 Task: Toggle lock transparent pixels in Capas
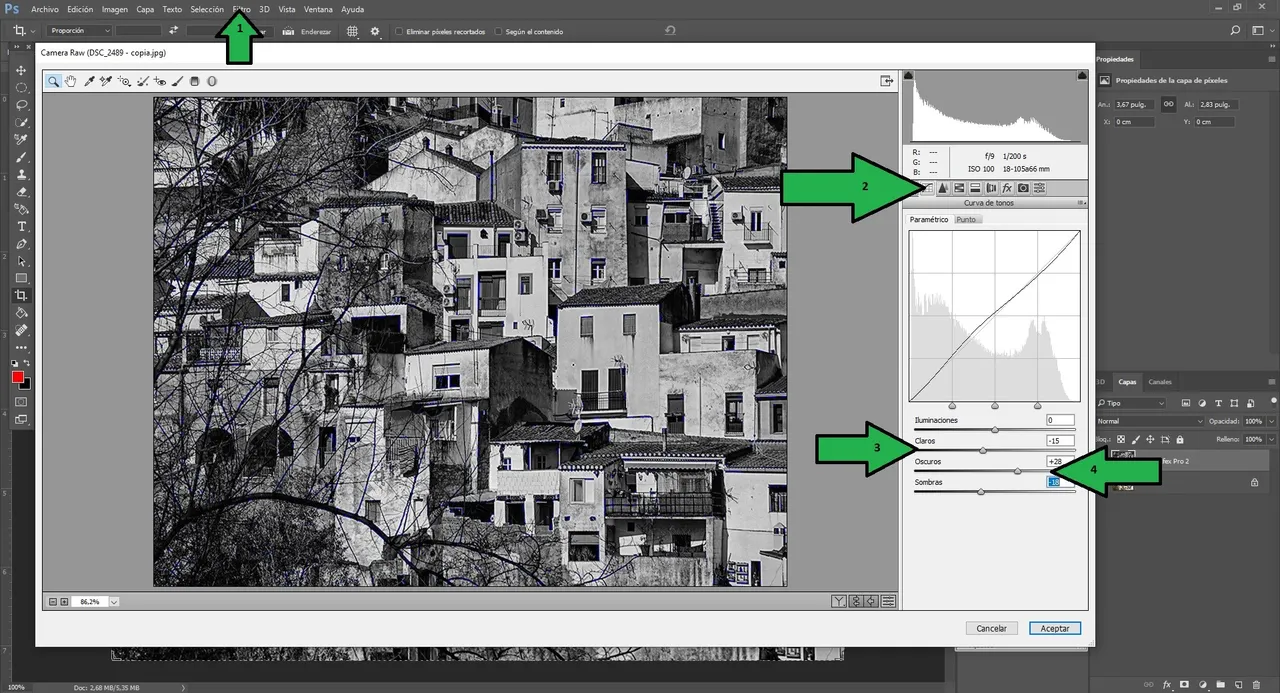(1121, 439)
